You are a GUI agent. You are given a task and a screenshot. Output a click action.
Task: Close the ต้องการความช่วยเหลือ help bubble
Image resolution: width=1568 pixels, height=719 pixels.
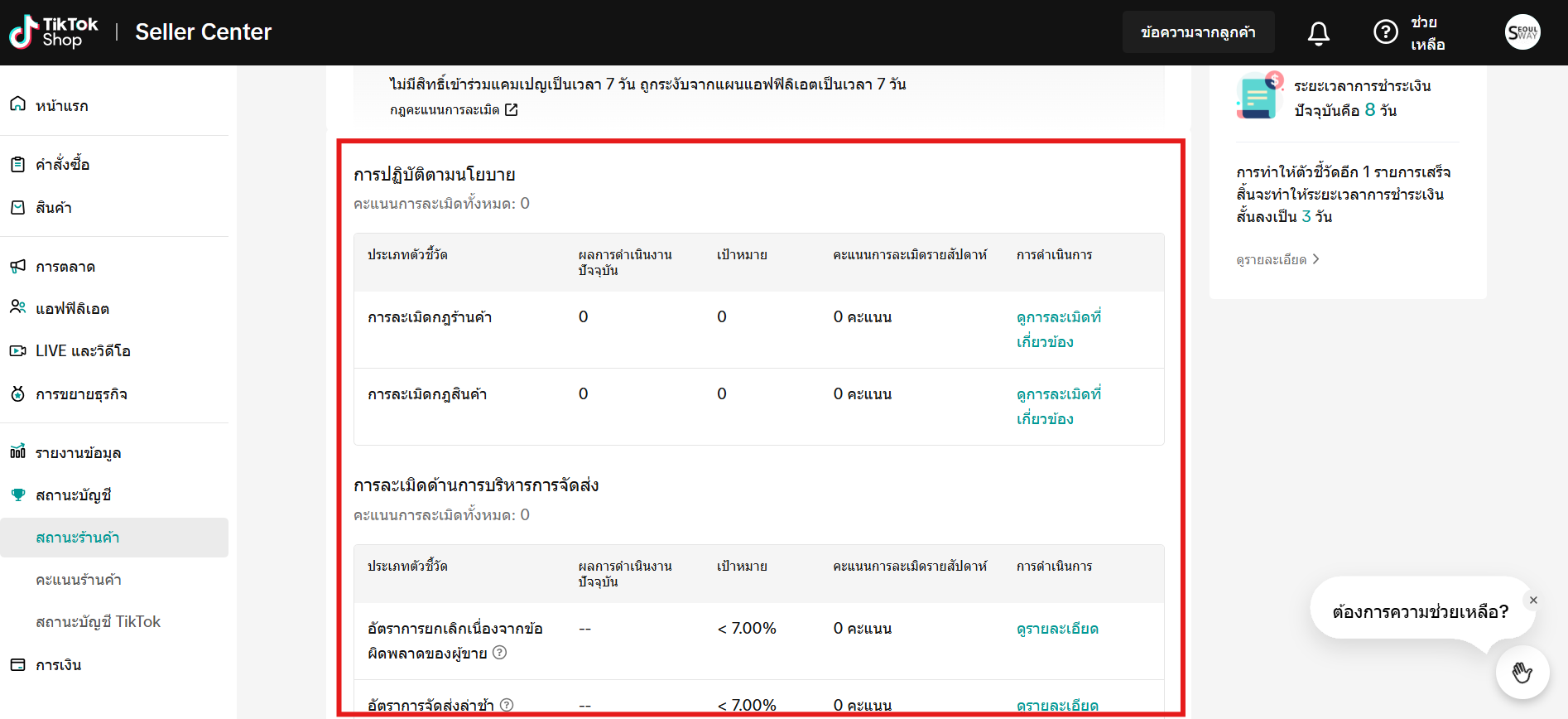click(1532, 601)
